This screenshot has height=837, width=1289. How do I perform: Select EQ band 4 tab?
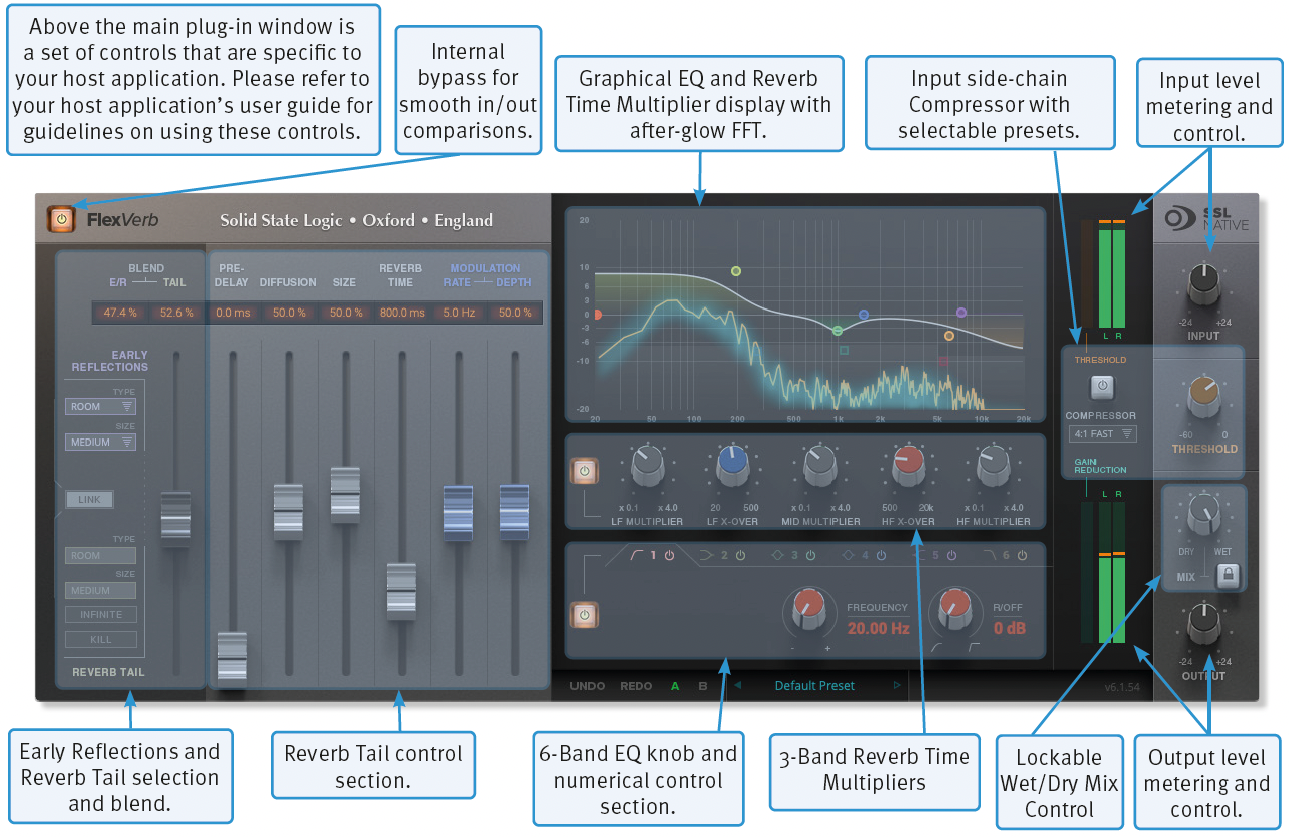click(x=855, y=555)
